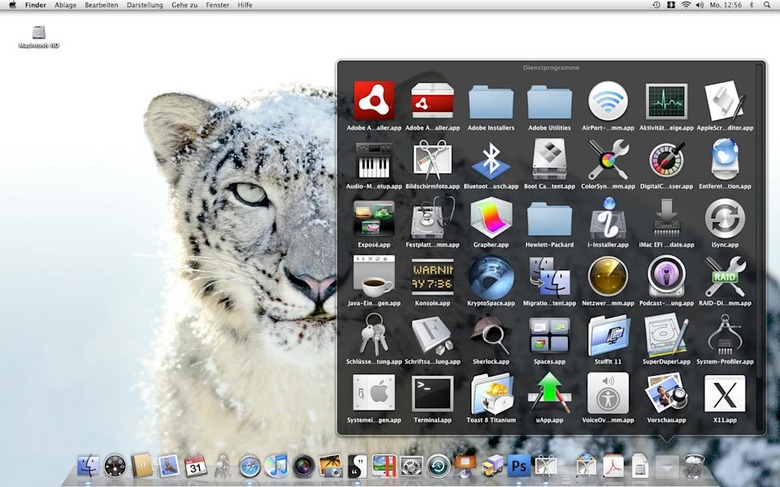Launch Systemeinstellungen app in the stack
The width and height of the screenshot is (780, 487).
click(374, 393)
